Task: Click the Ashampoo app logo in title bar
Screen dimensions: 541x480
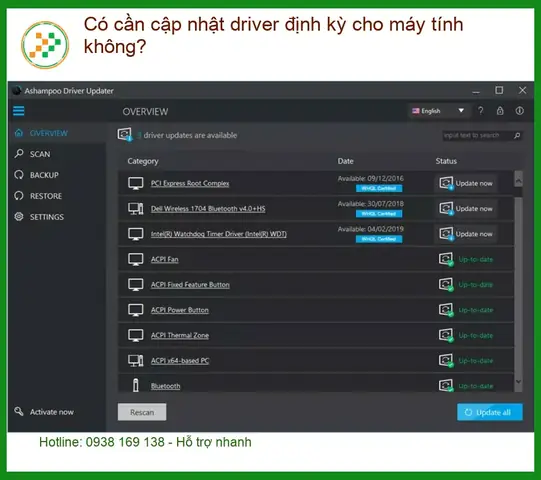Action: (x=16, y=90)
